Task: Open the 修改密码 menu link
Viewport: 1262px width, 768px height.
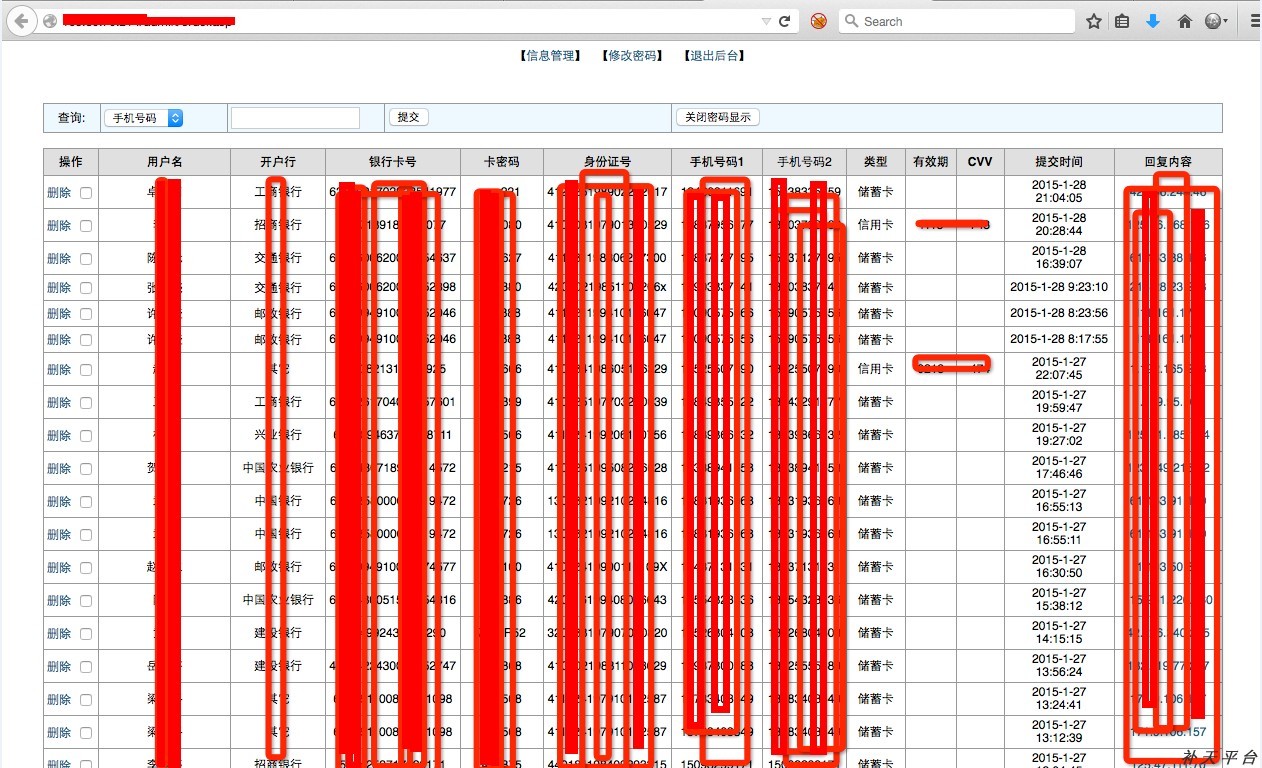Action: [632, 56]
